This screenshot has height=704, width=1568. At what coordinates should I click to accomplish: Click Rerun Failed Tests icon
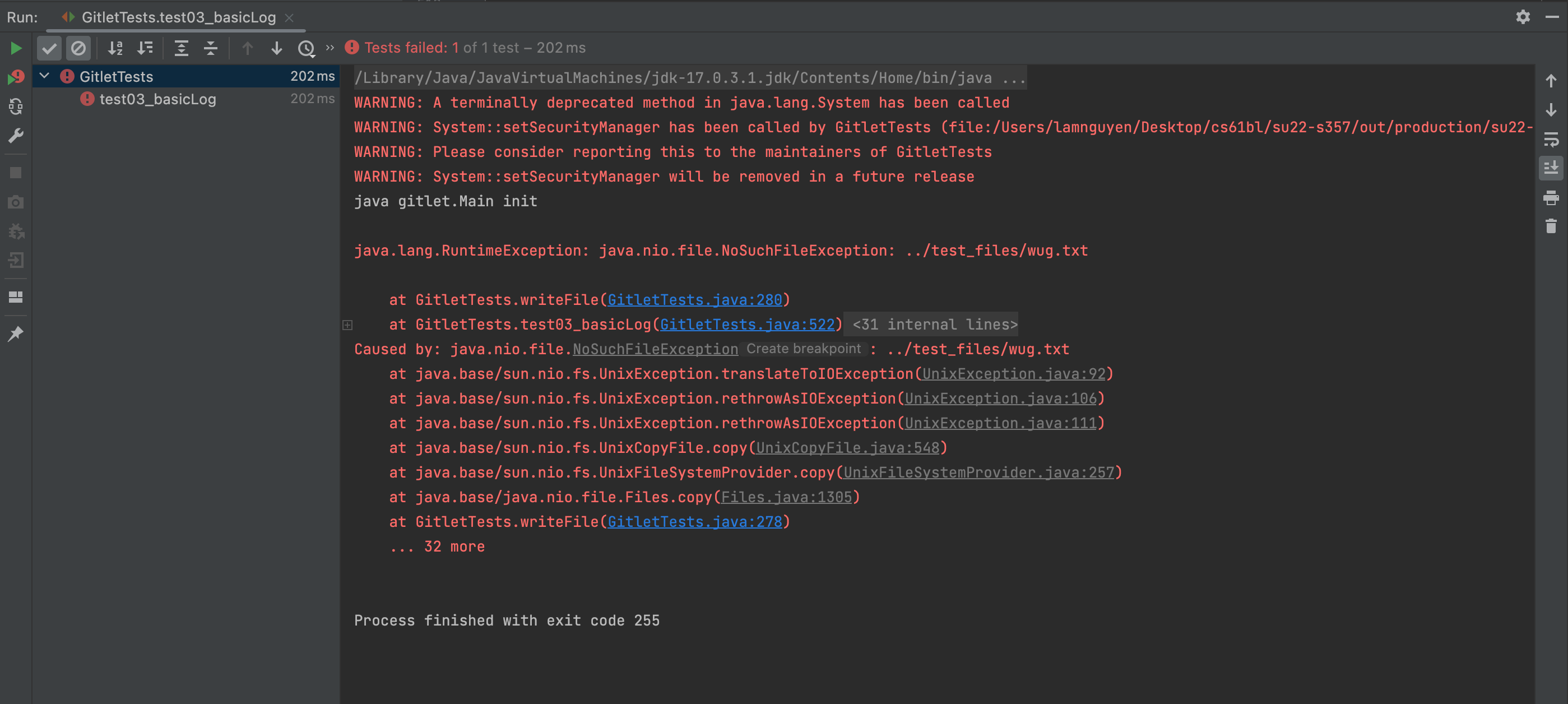16,77
